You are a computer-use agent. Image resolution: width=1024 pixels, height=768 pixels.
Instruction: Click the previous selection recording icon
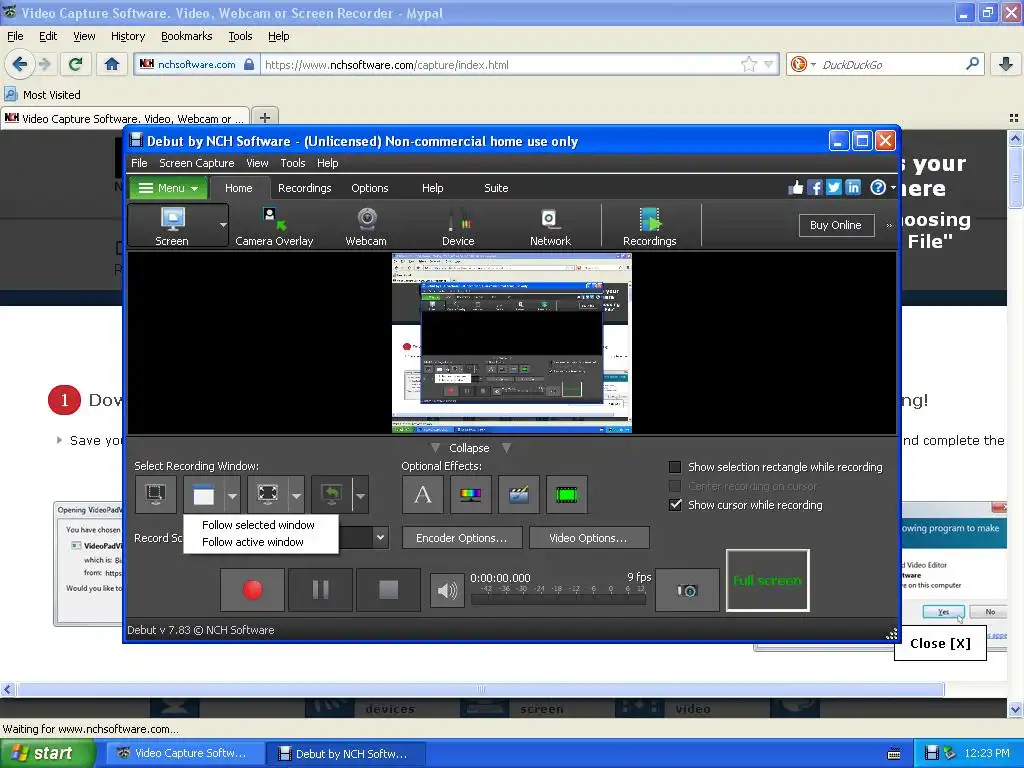coord(332,494)
